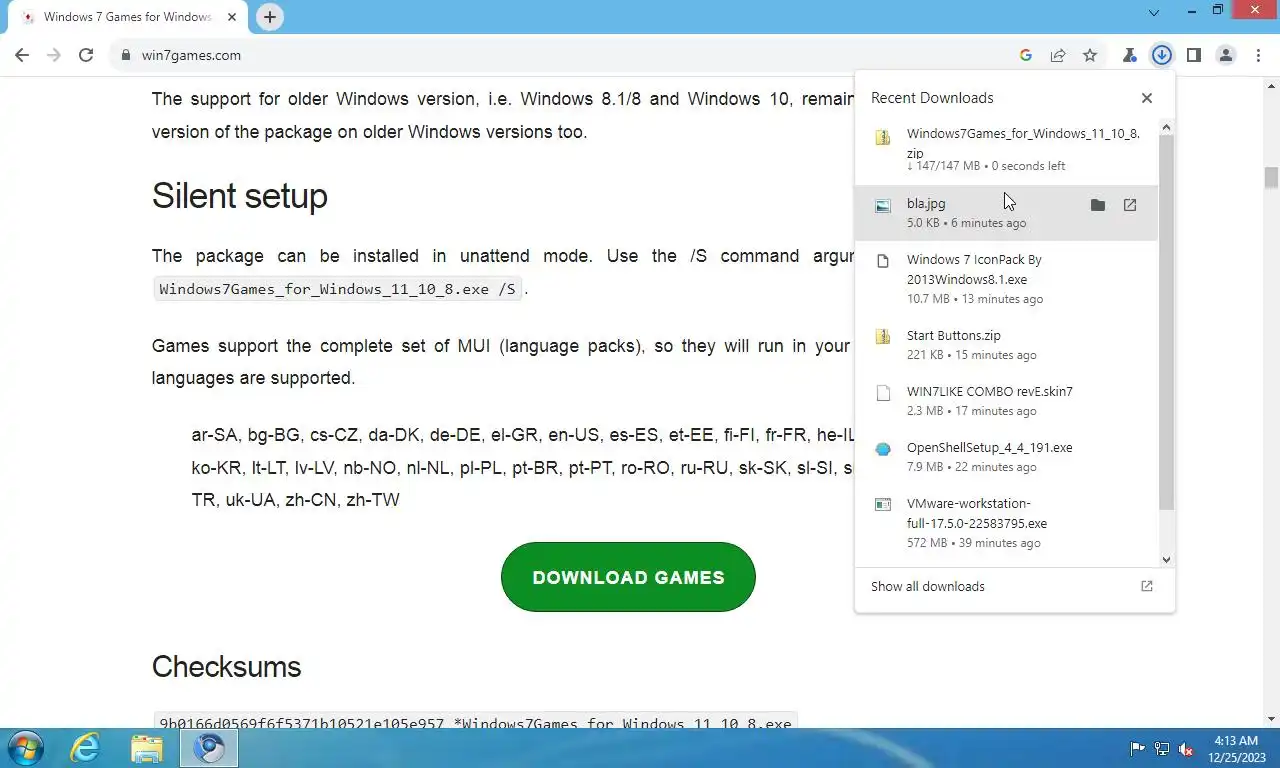Viewport: 1280px width, 768px height.
Task: Open File Explorer from taskbar
Action: [147, 748]
